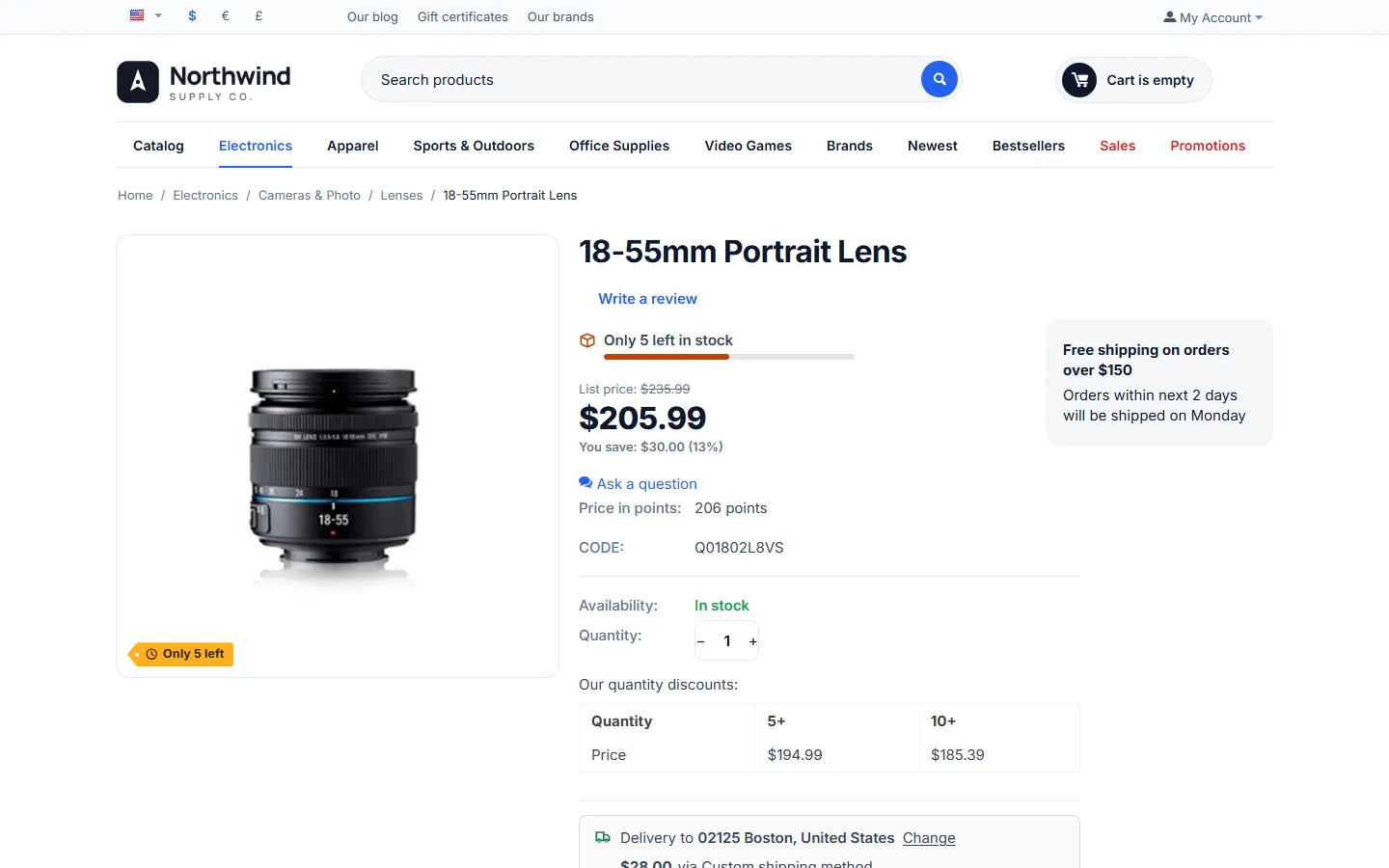
Task: Open the Sales page
Action: (x=1118, y=146)
